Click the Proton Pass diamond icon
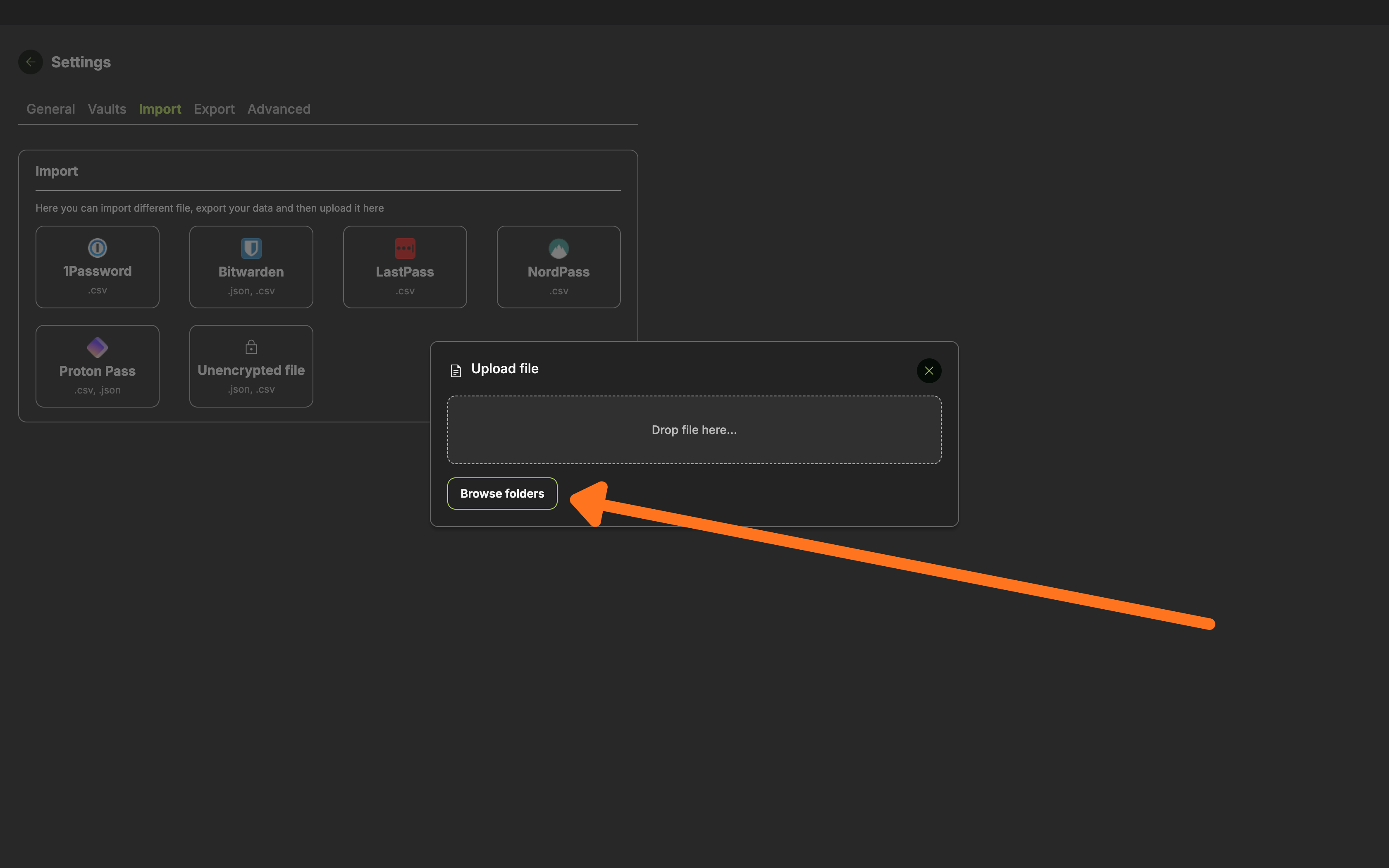Screen dimensions: 1389x868 point(98,347)
